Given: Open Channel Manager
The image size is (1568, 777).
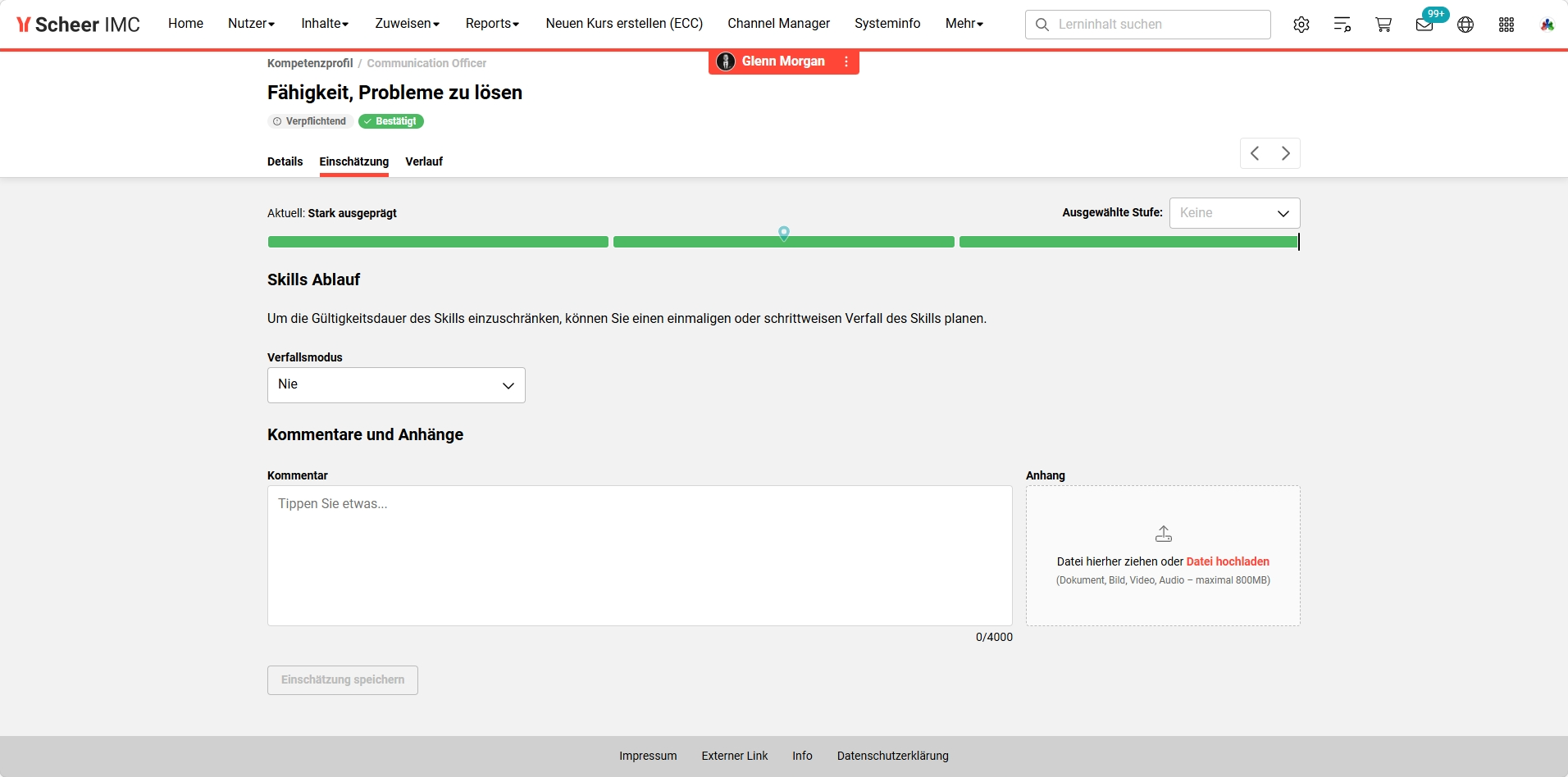Looking at the screenshot, I should [x=778, y=24].
